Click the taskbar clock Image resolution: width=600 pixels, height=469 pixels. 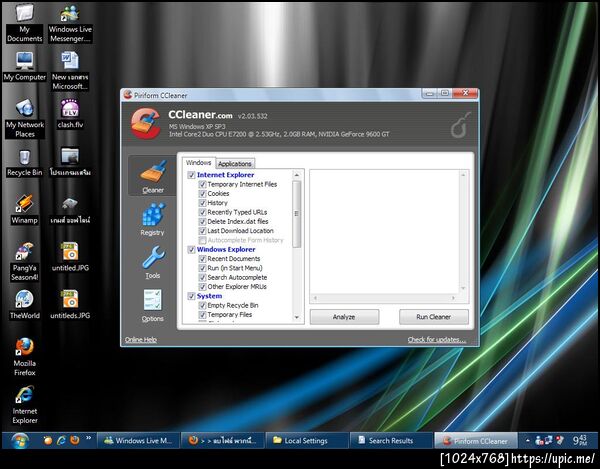579,440
